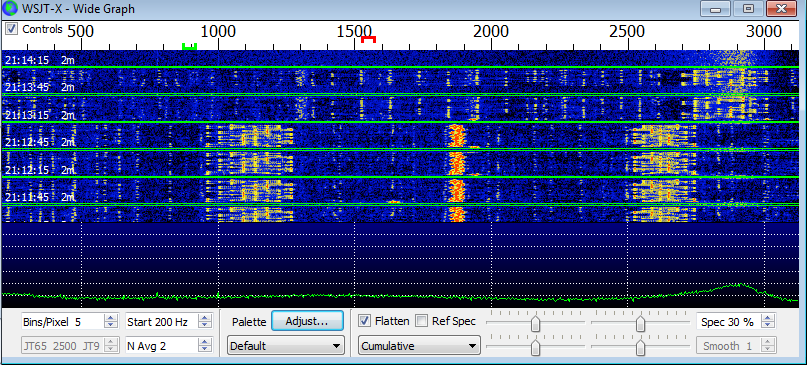Click the bottom-left slider handle
Image resolution: width=809 pixels, height=366 pixels.
pyautogui.click(x=536, y=347)
